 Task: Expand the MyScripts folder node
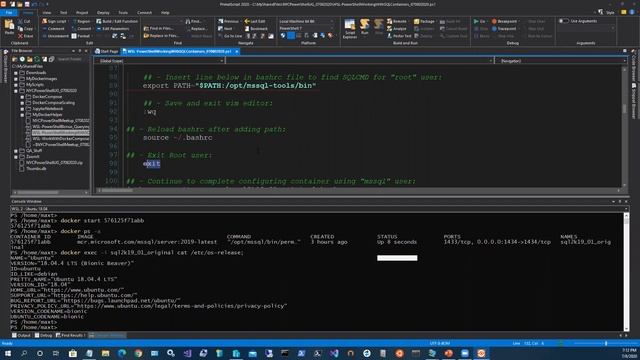[16, 85]
